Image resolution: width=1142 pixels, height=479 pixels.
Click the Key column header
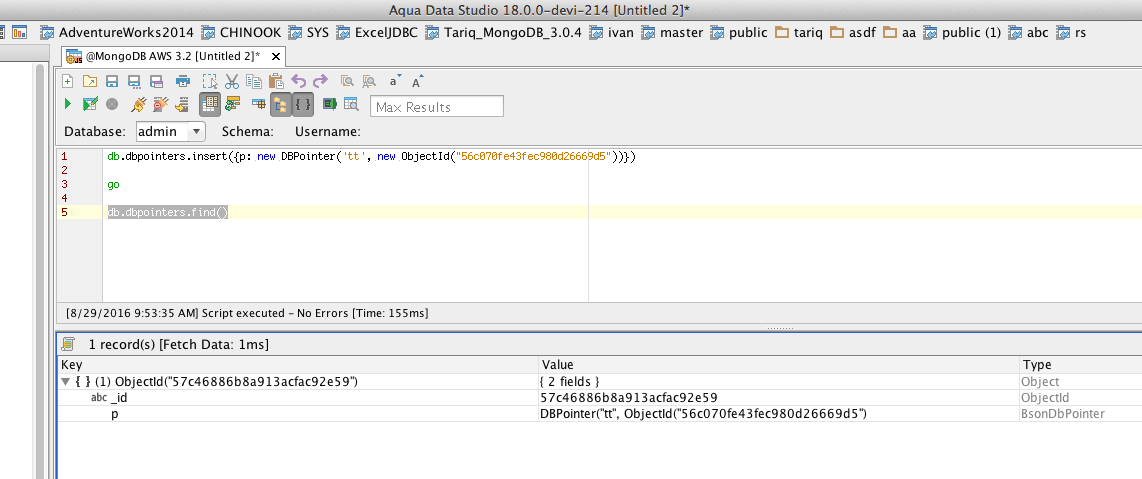pos(298,365)
